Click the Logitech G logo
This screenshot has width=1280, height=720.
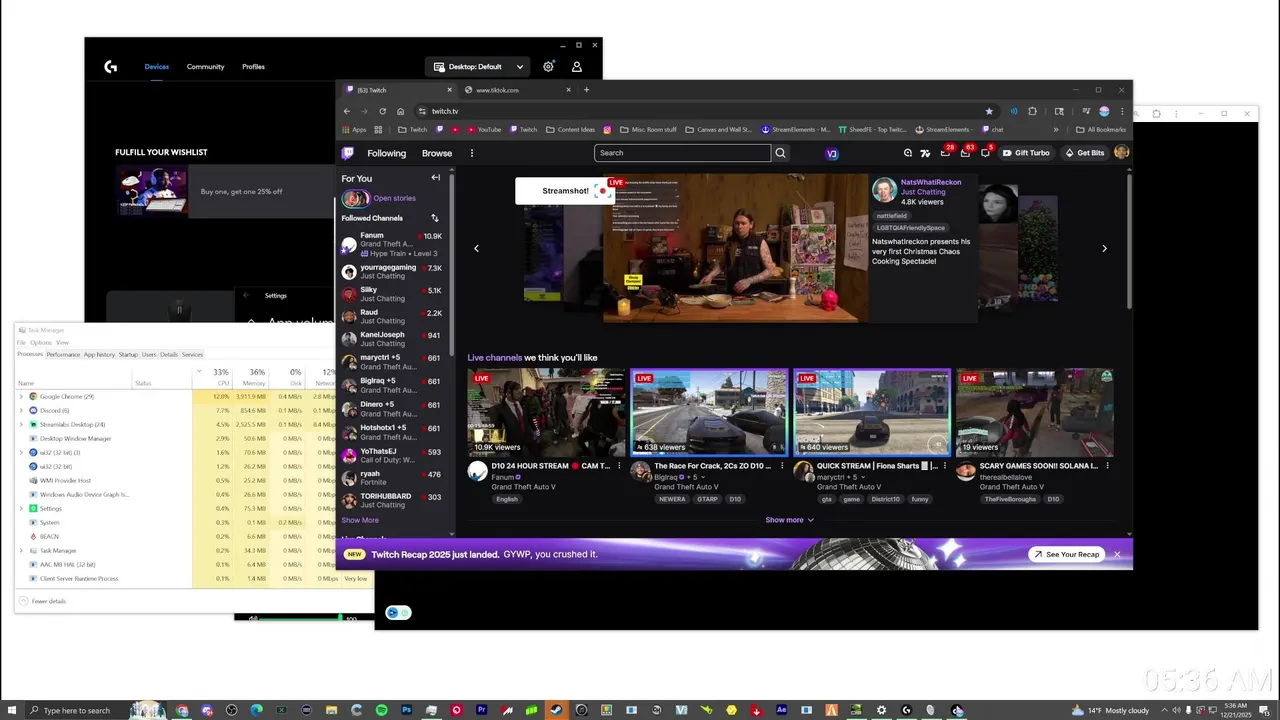click(x=110, y=67)
